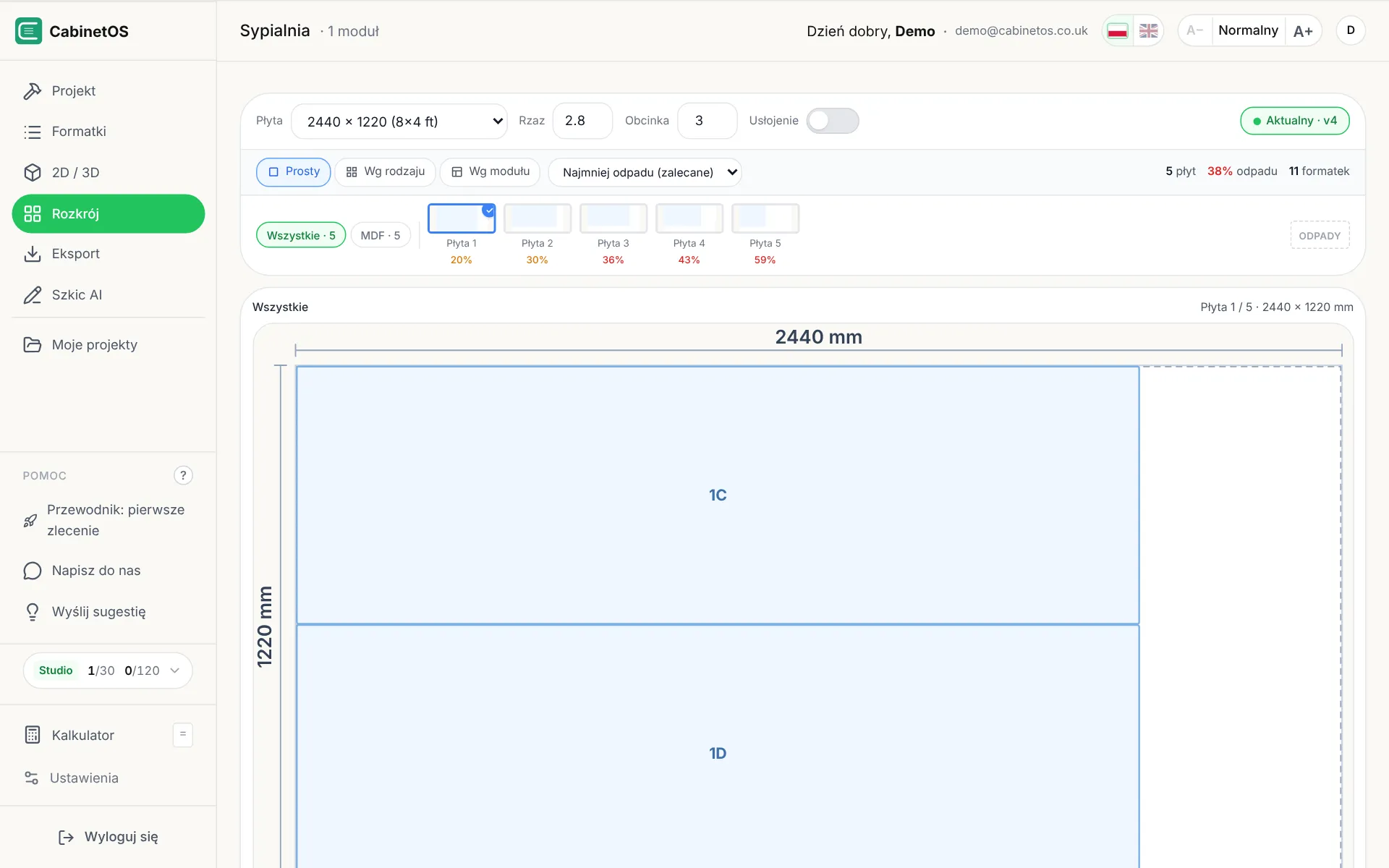1389x868 pixels.
Task: Open Moje projekty folder icon
Action: pos(33,345)
